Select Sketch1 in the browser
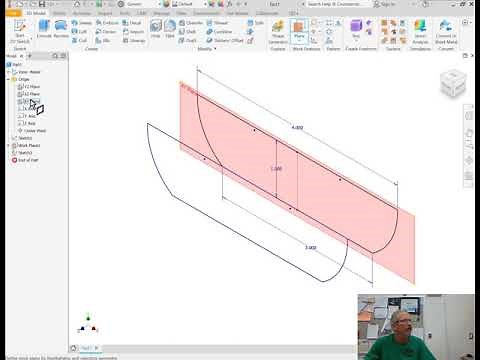 tap(22, 138)
